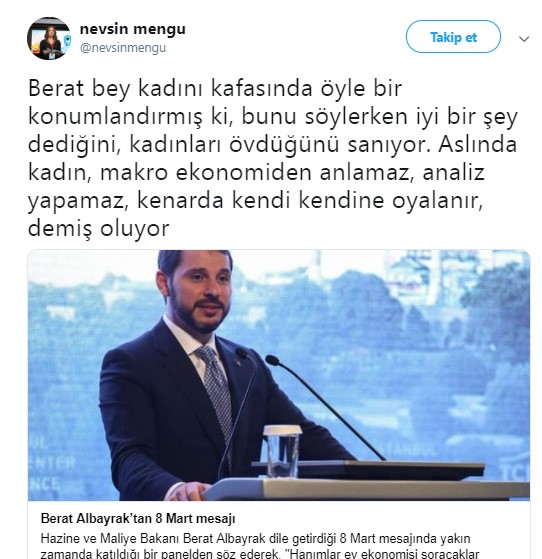Viewport: 542px width, 559px height.
Task: Click the card text line starting zamanda katıldığı
Action: click(260, 554)
